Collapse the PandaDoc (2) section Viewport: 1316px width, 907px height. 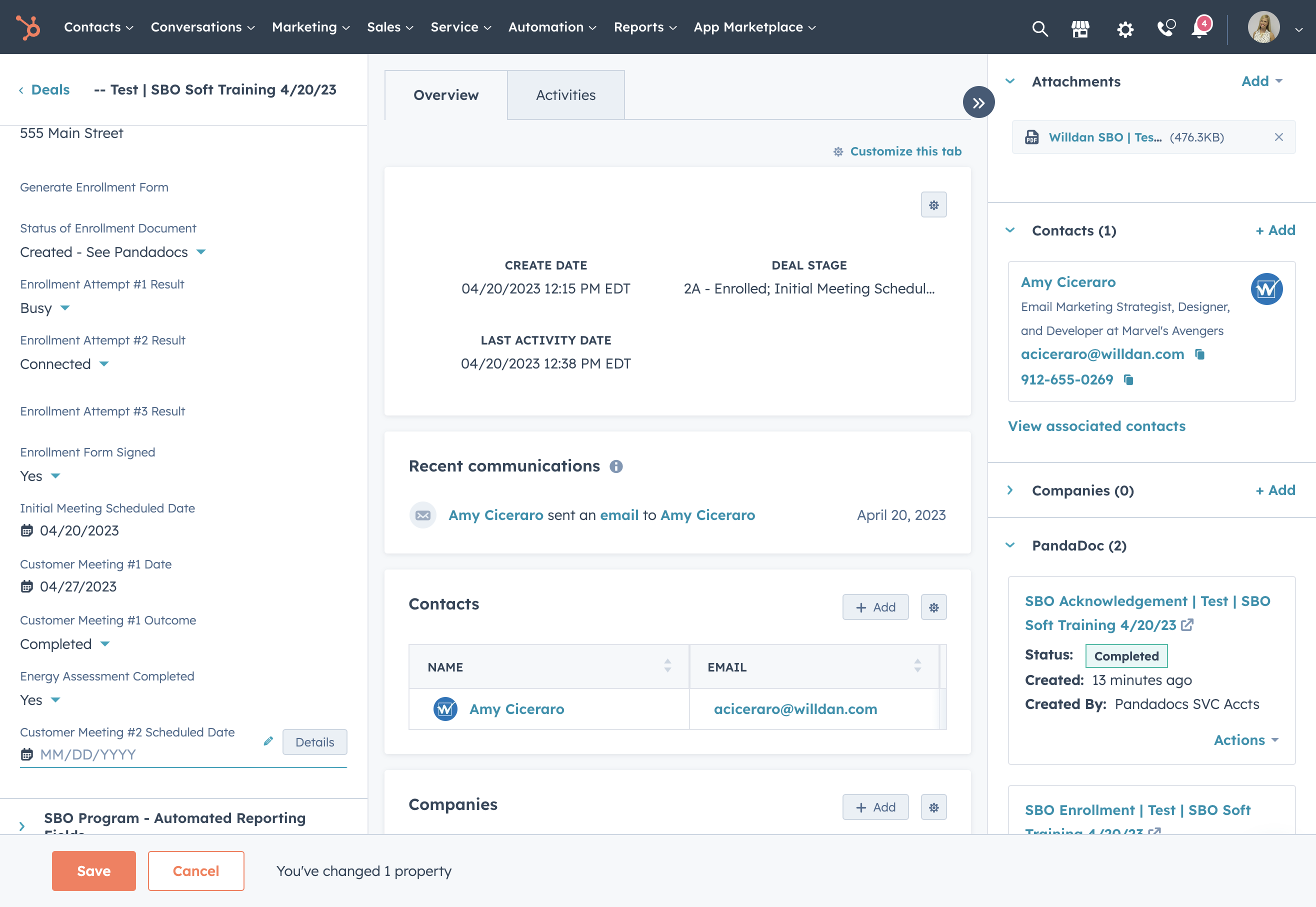click(x=1009, y=545)
